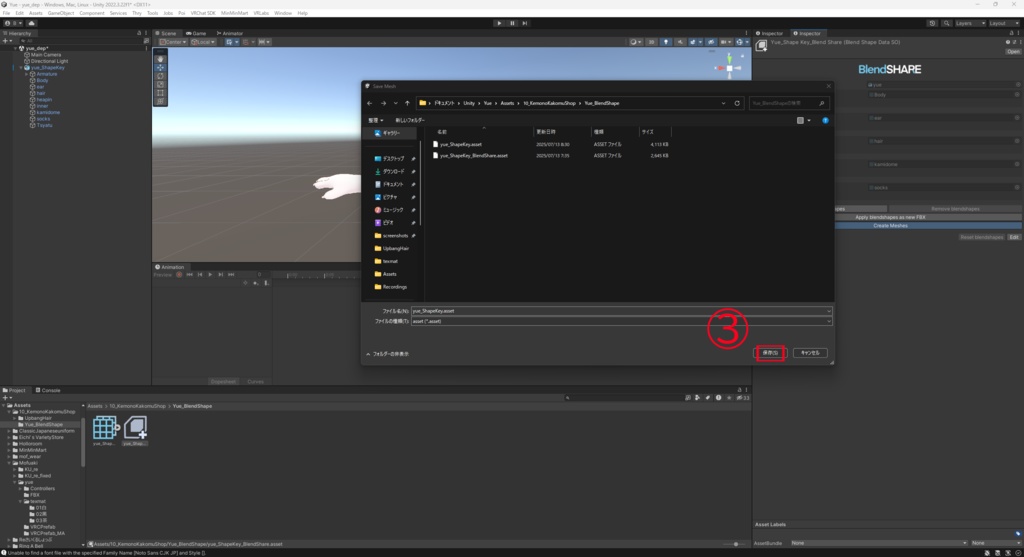Open the file type dropdown in dialog
The height and width of the screenshot is (557, 1024).
(829, 321)
